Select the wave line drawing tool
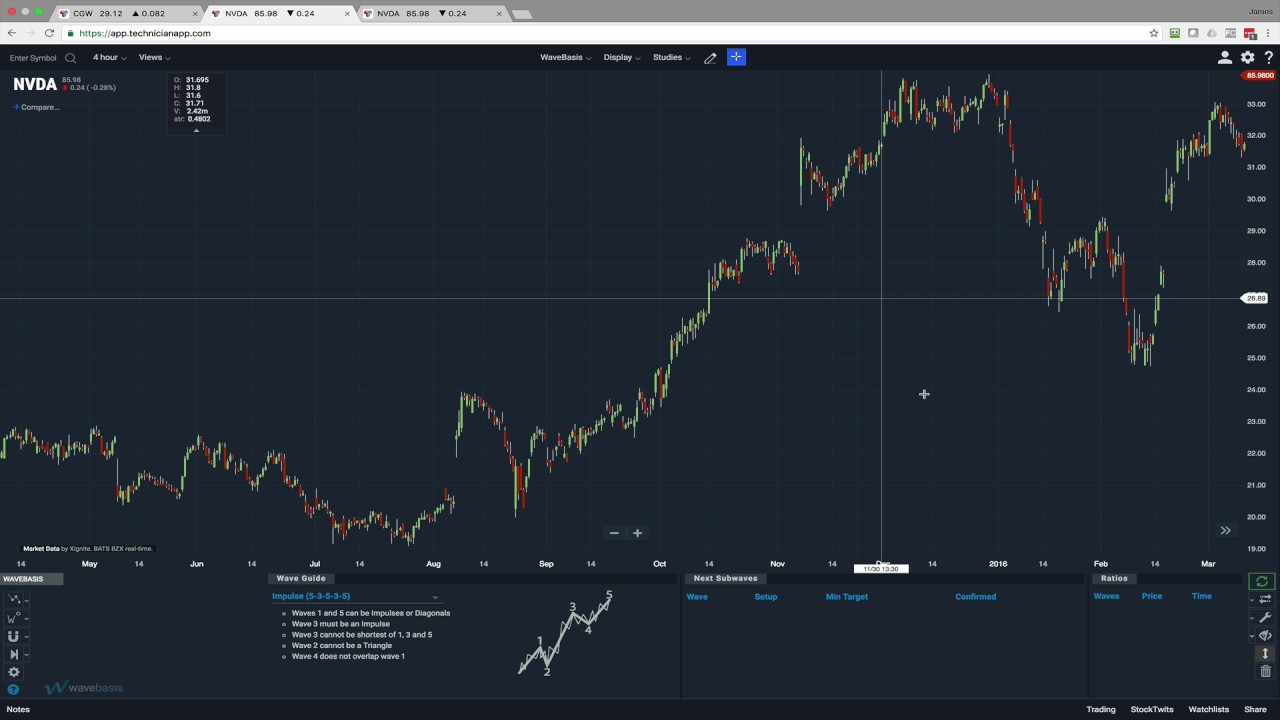The image size is (1280, 720). tap(14, 599)
